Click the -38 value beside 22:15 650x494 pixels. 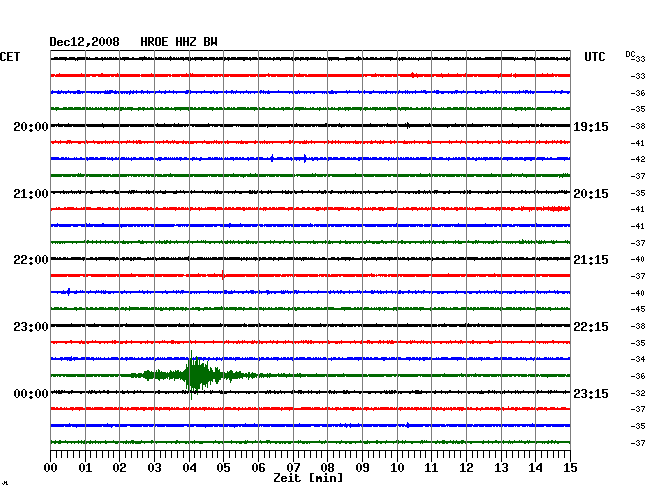[x=638, y=327]
